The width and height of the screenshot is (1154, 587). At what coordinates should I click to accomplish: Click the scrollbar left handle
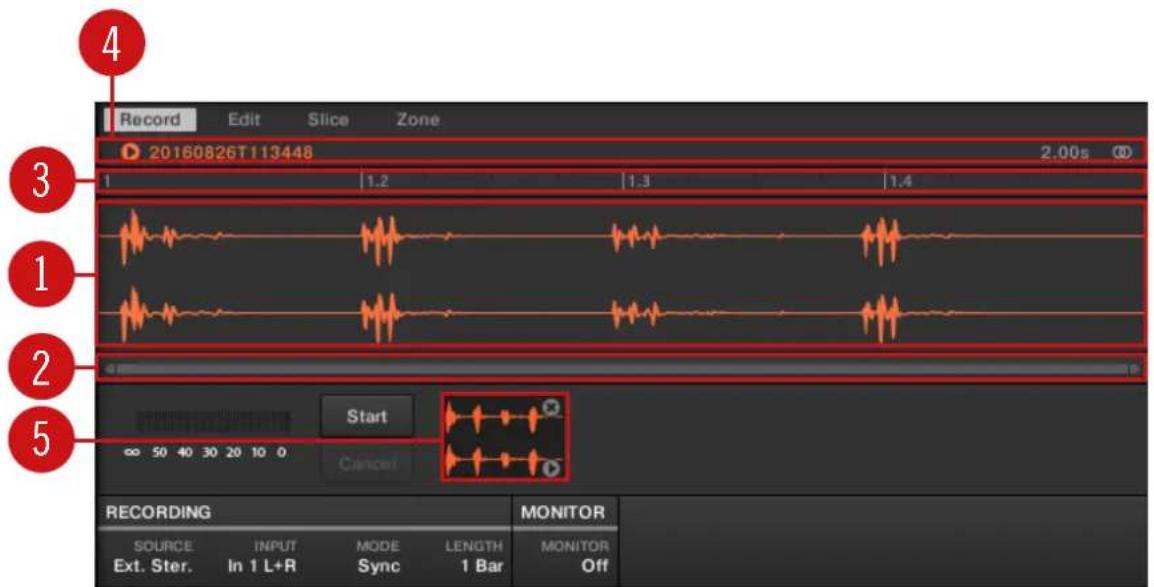point(109,369)
